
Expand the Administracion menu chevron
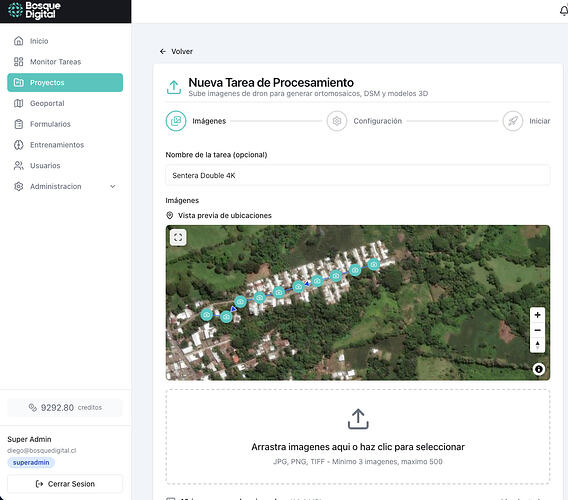click(113, 186)
